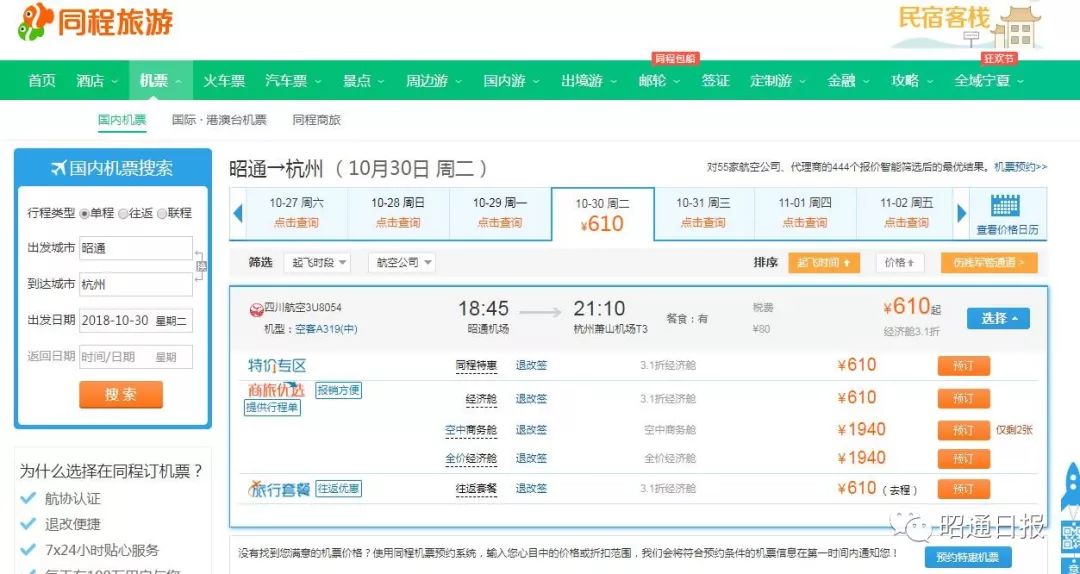Image resolution: width=1080 pixels, height=574 pixels.
Task: Click the next dates arrow
Action: click(962, 214)
